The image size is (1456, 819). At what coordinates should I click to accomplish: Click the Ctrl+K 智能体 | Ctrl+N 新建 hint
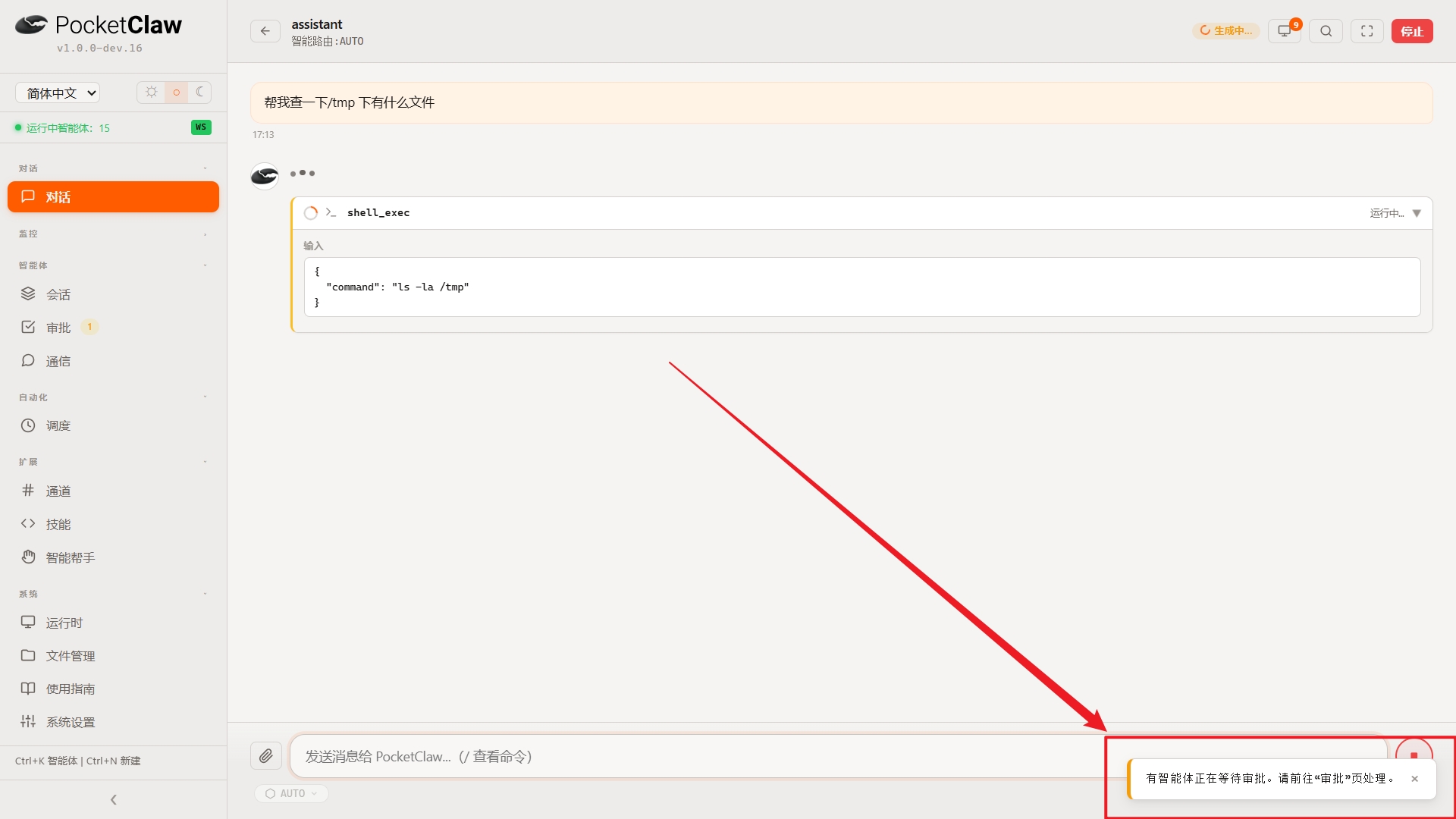(78, 761)
